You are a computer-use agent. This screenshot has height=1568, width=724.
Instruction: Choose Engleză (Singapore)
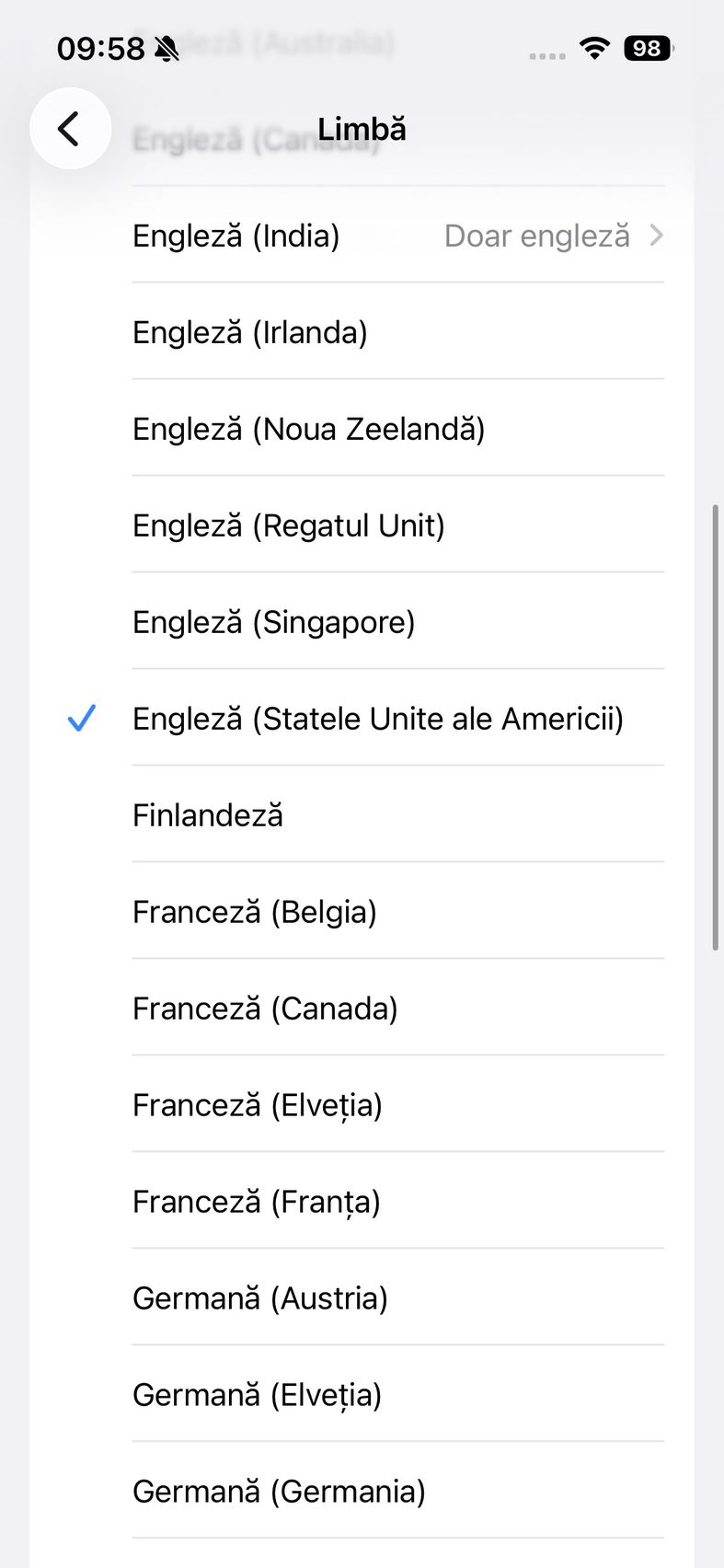pyautogui.click(x=274, y=622)
